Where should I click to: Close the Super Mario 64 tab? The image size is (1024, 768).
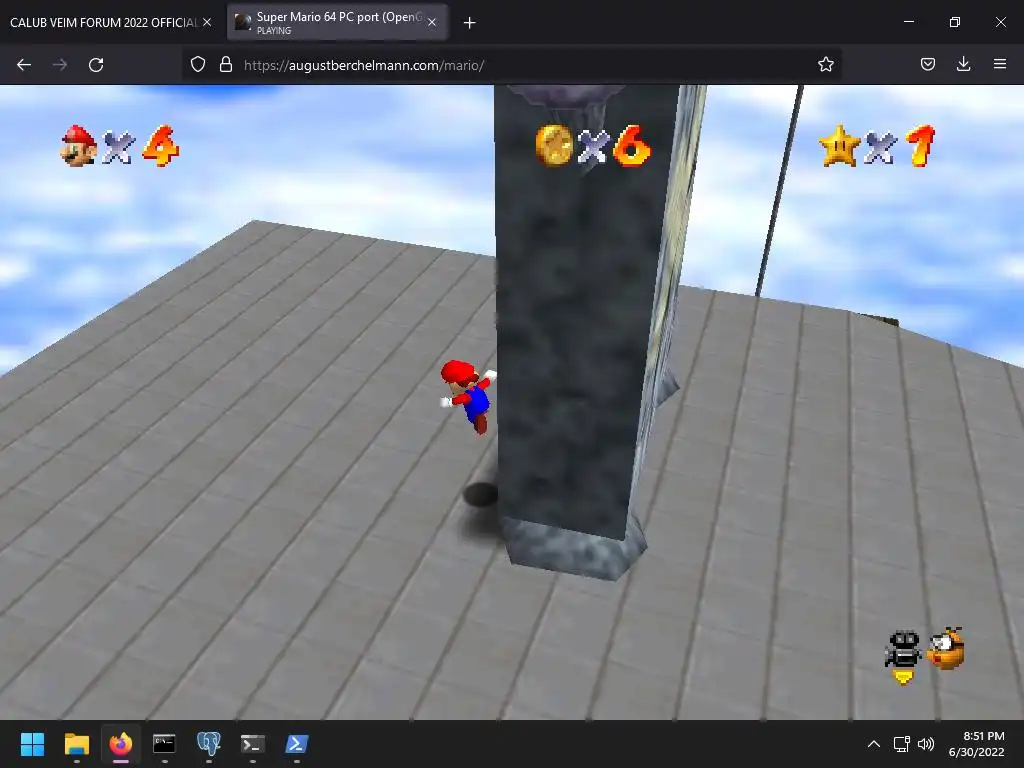(432, 22)
